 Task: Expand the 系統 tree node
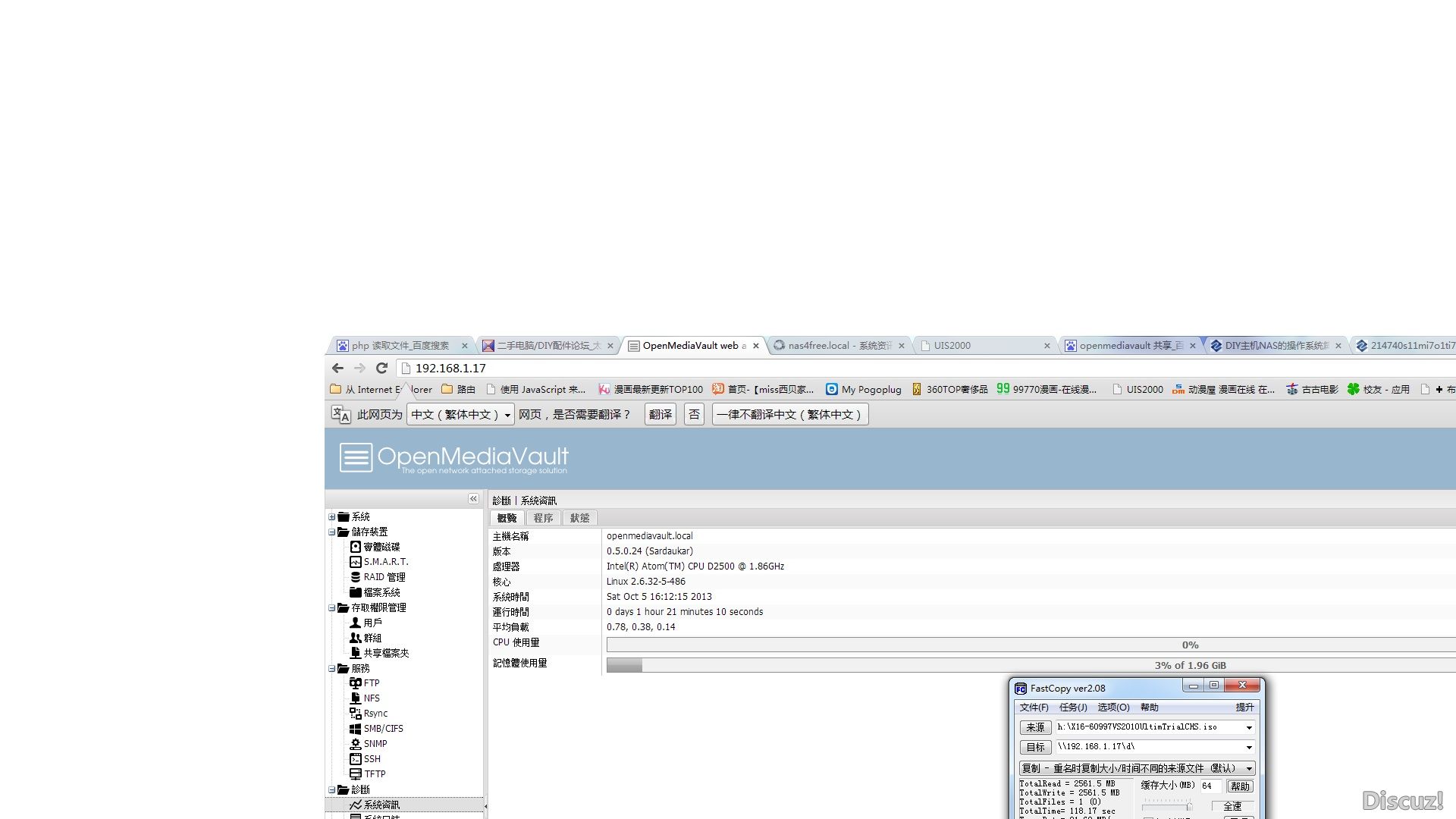point(331,517)
